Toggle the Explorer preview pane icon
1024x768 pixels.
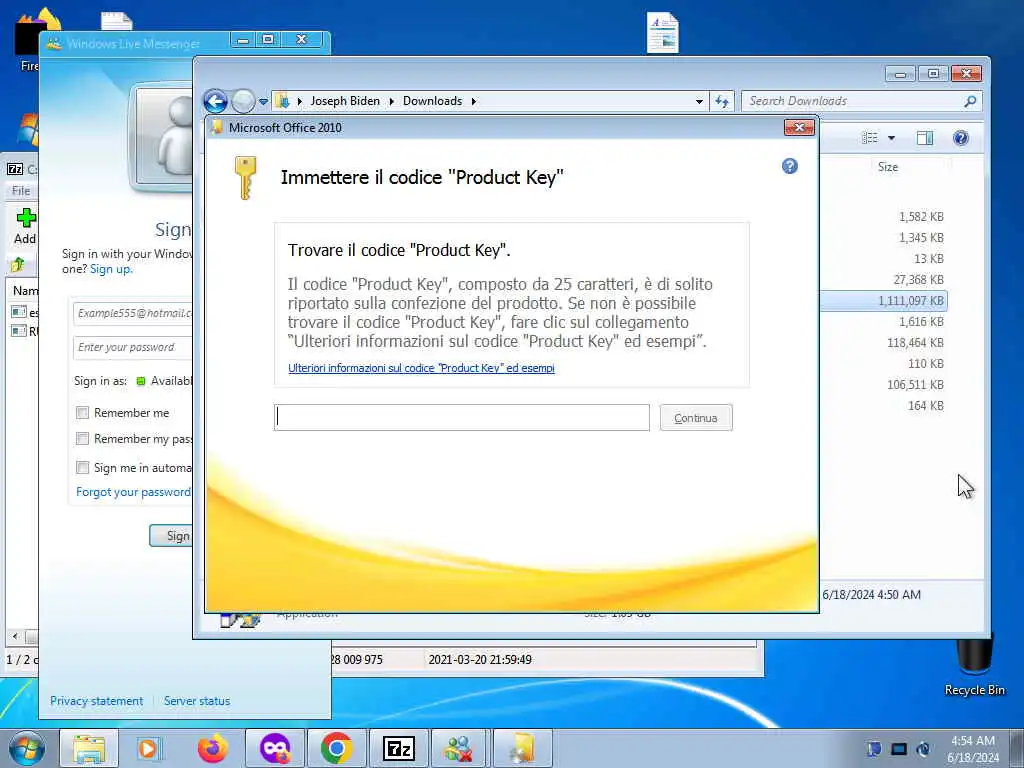[925, 138]
